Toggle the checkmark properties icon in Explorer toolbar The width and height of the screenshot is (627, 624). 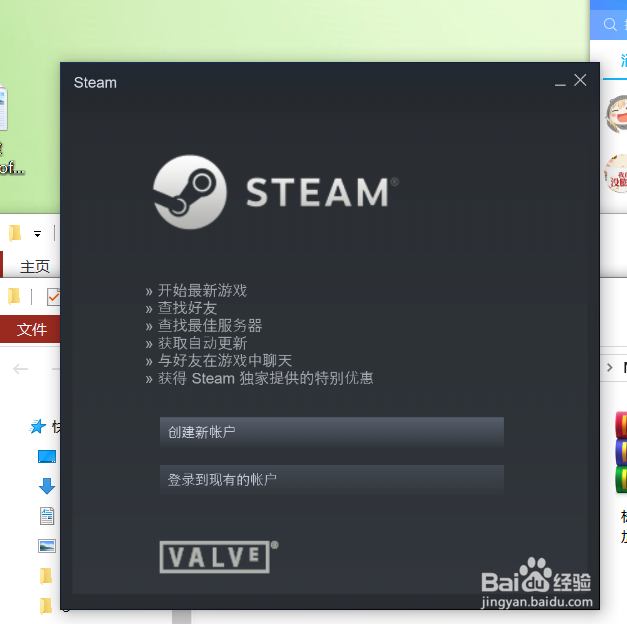(x=54, y=297)
